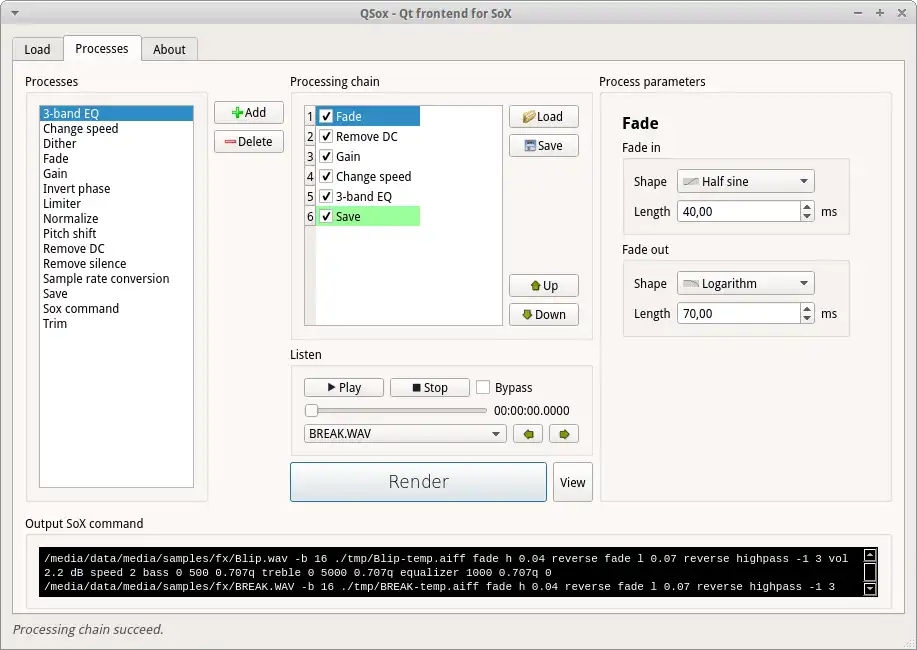Screen dimensions: 917x650
Task: Go to previous file using left arrow
Action: [x=528, y=434]
